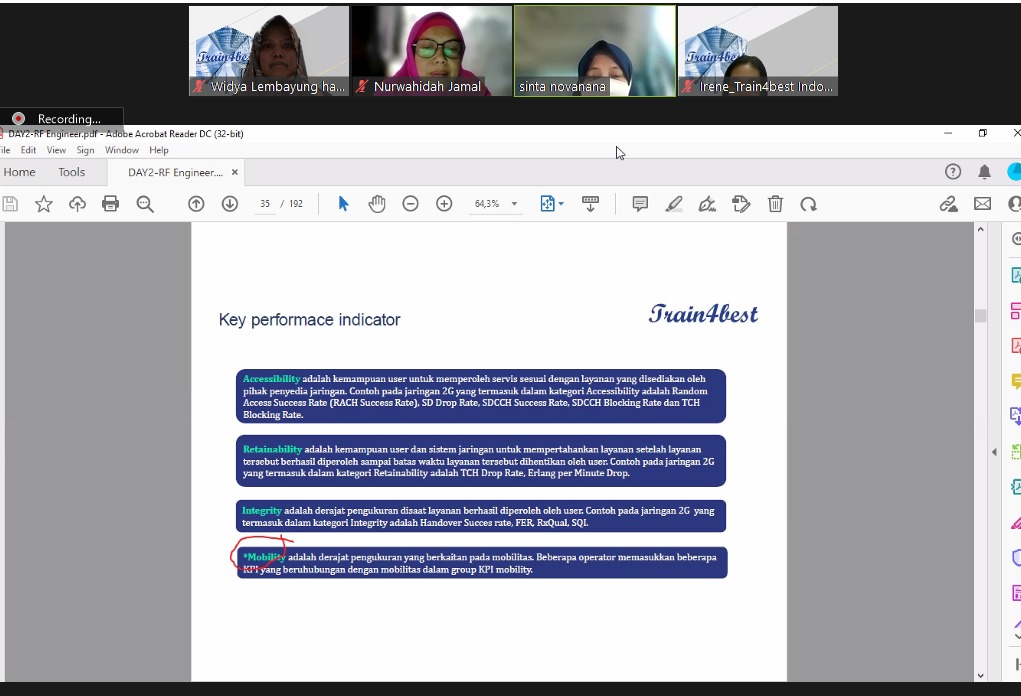Image resolution: width=1021 pixels, height=696 pixels.
Task: Click the page number input field
Action: pyautogui.click(x=265, y=204)
